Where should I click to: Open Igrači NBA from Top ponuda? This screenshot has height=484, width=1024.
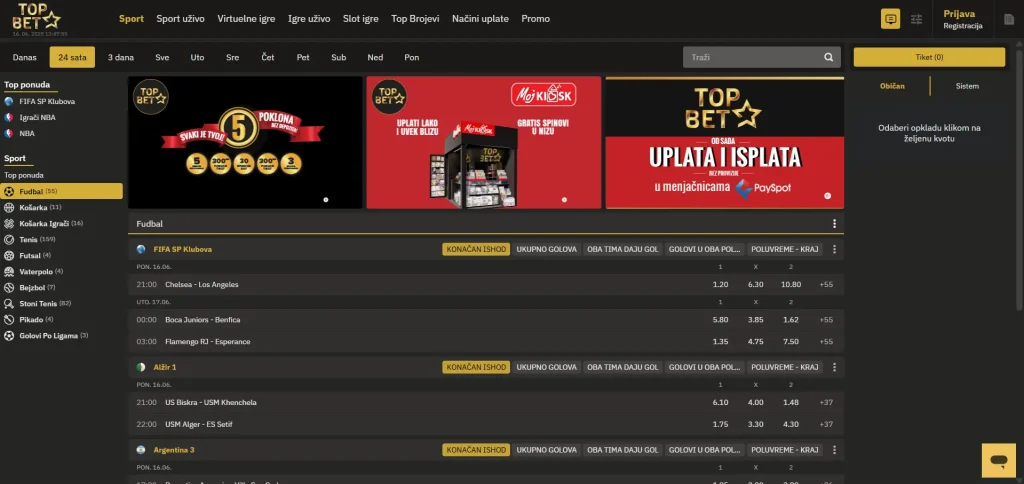37,118
